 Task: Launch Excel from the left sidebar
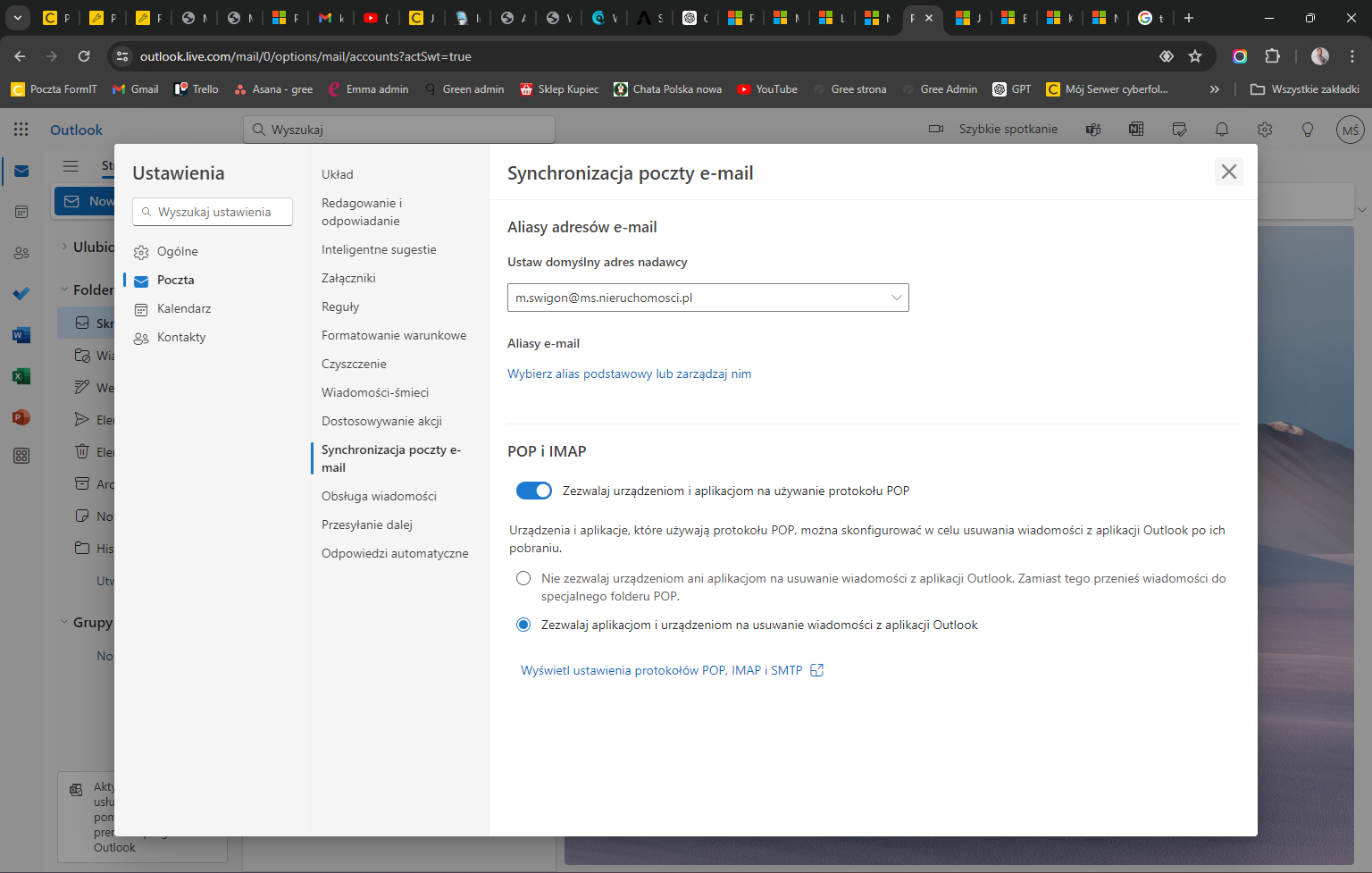tap(21, 376)
